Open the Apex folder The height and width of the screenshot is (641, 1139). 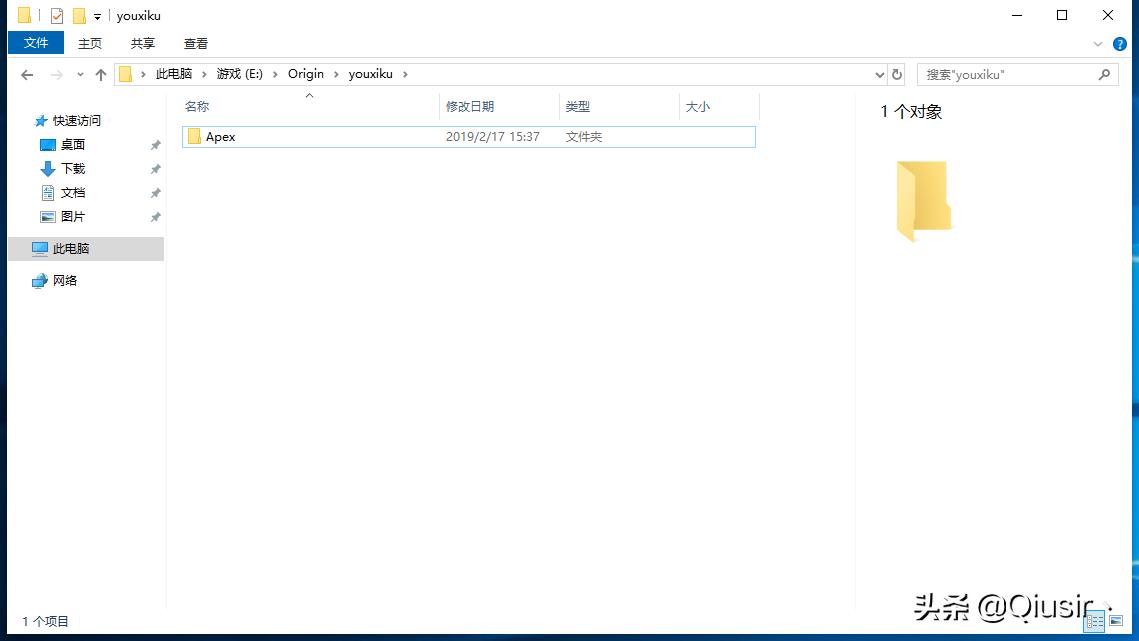[x=221, y=137]
